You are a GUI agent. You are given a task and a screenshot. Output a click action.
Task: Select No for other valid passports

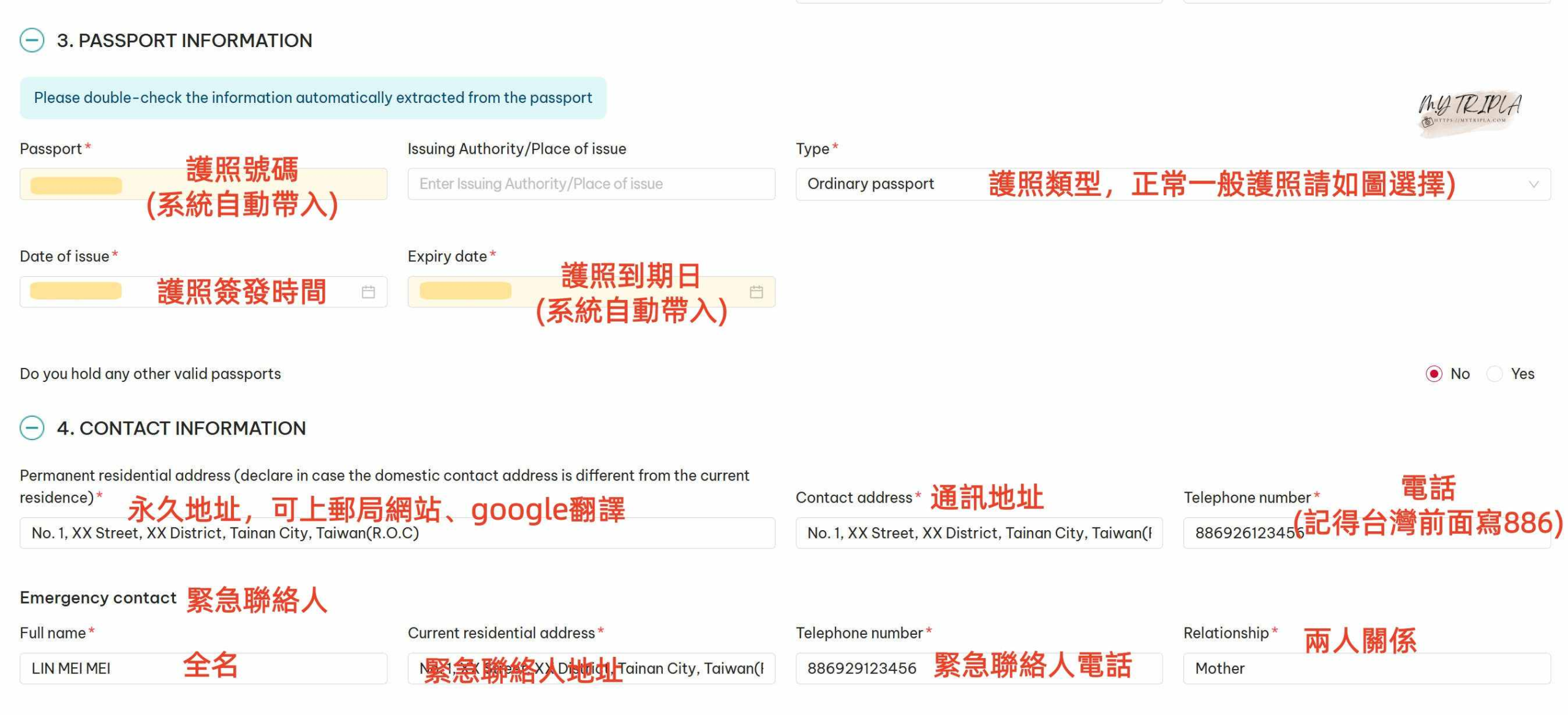coord(1433,373)
